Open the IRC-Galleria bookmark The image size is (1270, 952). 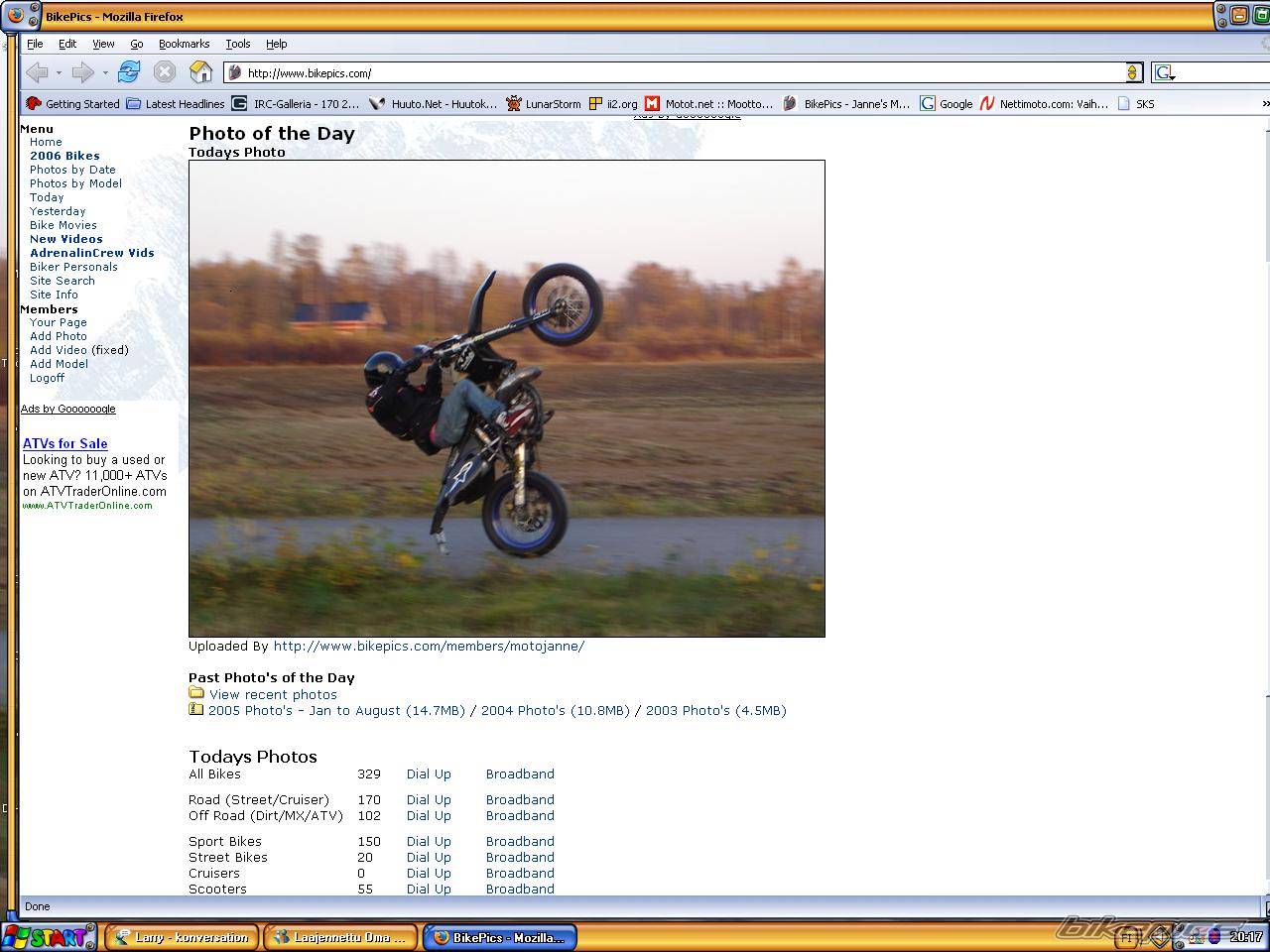pos(296,103)
